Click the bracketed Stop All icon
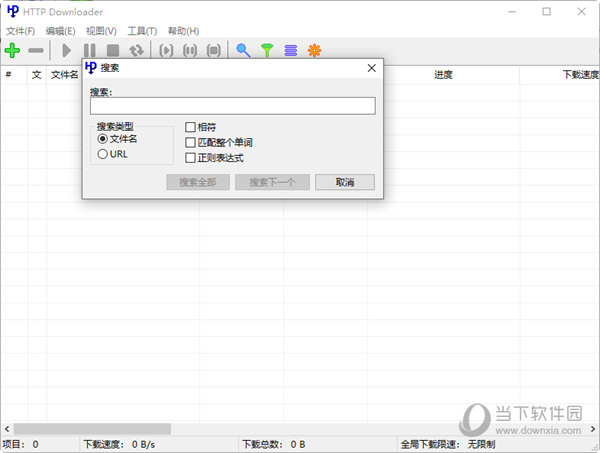This screenshot has height=453, width=600. pyautogui.click(x=214, y=51)
